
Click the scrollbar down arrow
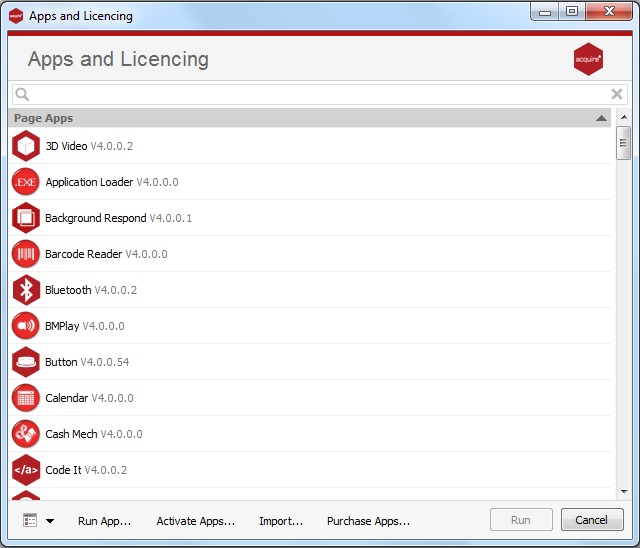pyautogui.click(x=624, y=492)
